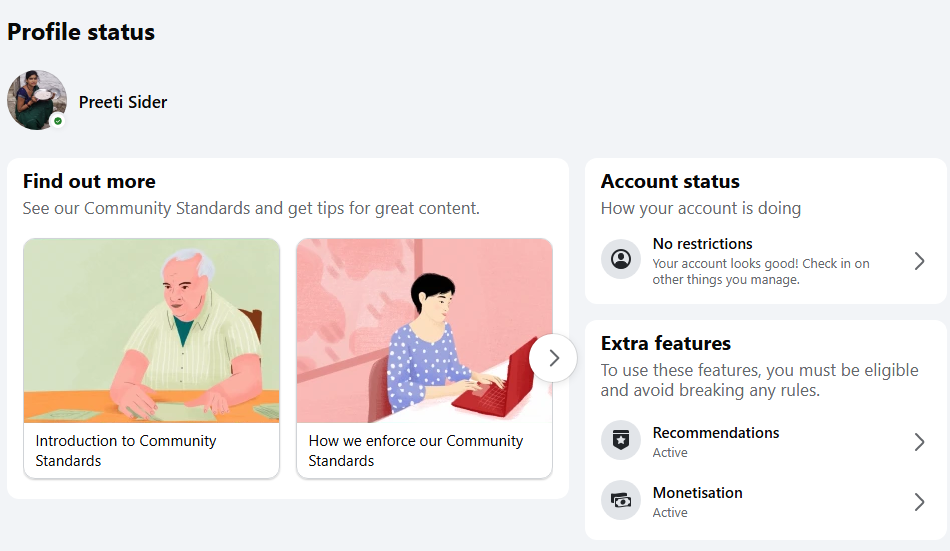Viewport: 950px width, 551px height.
Task: Click the Preeti Sider profile picture
Action: pyautogui.click(x=37, y=100)
